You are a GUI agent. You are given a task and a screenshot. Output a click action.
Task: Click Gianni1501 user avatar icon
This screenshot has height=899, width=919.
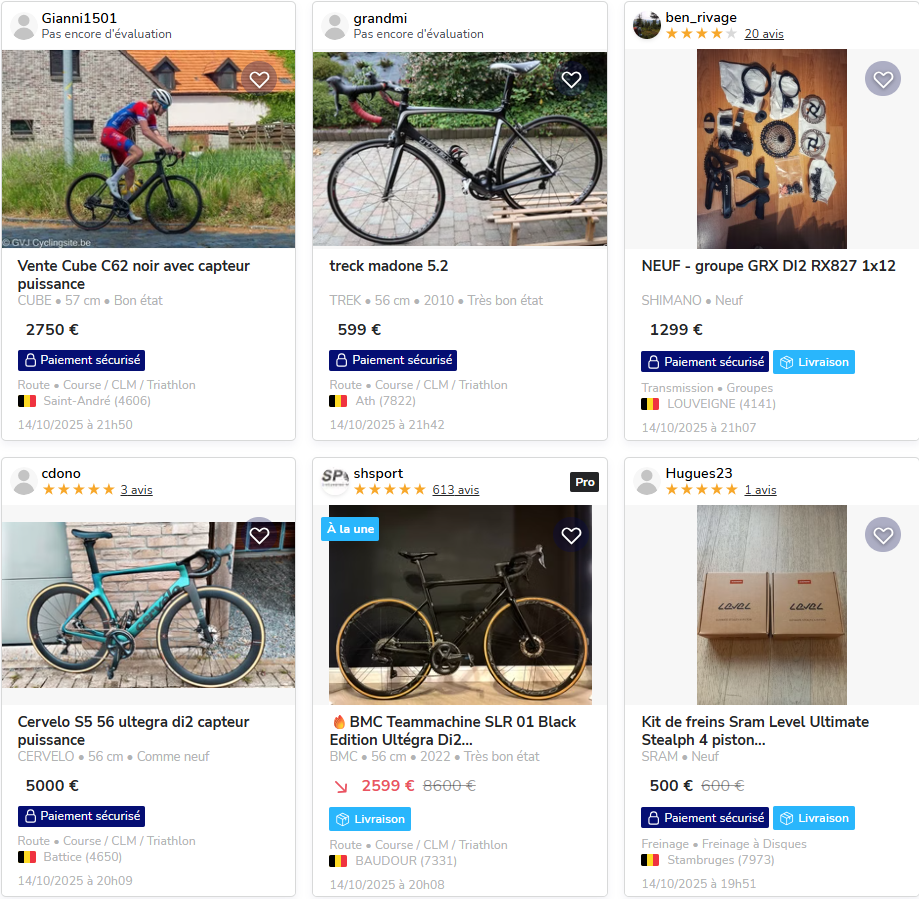24,26
